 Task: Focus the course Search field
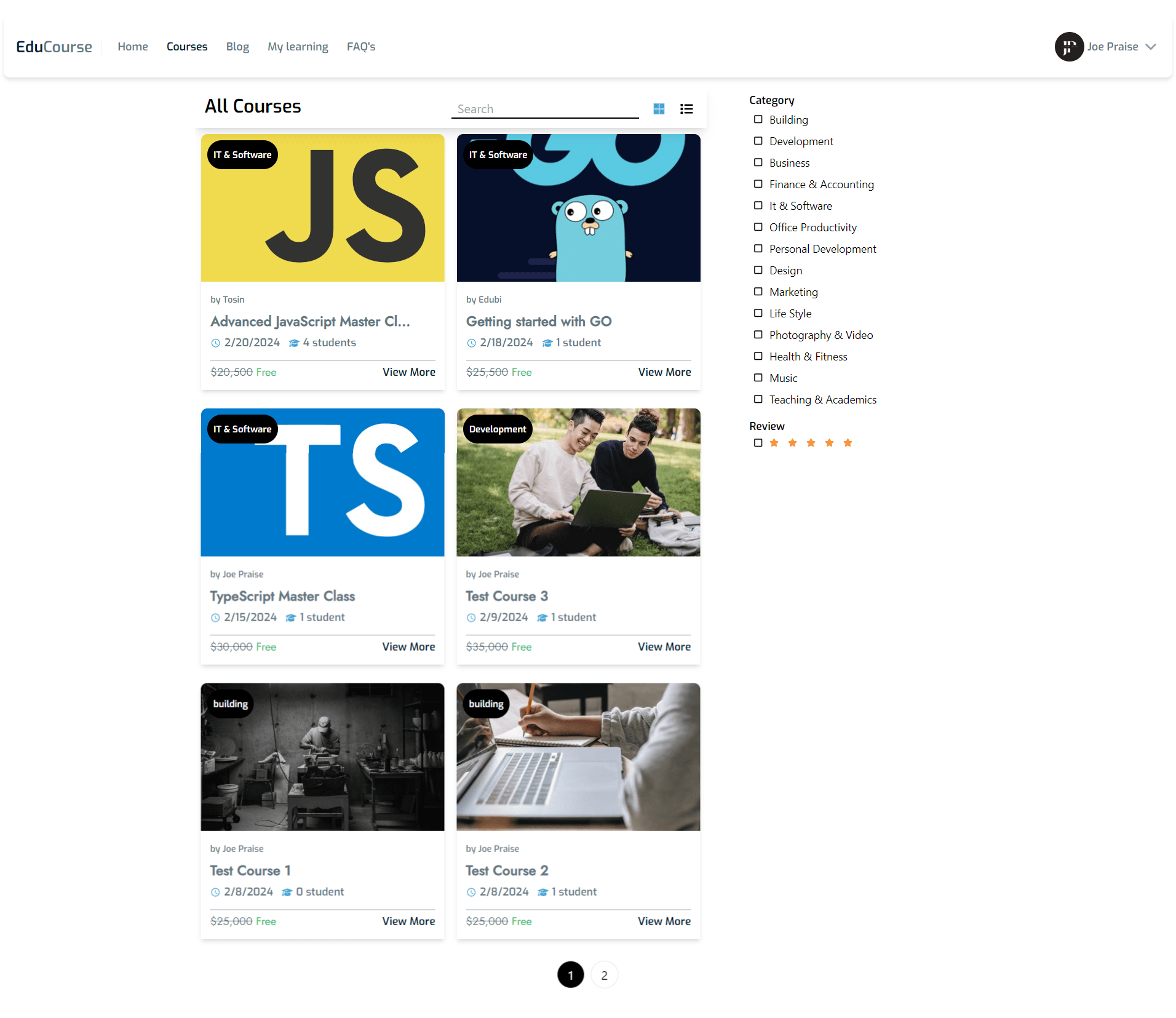click(x=545, y=109)
